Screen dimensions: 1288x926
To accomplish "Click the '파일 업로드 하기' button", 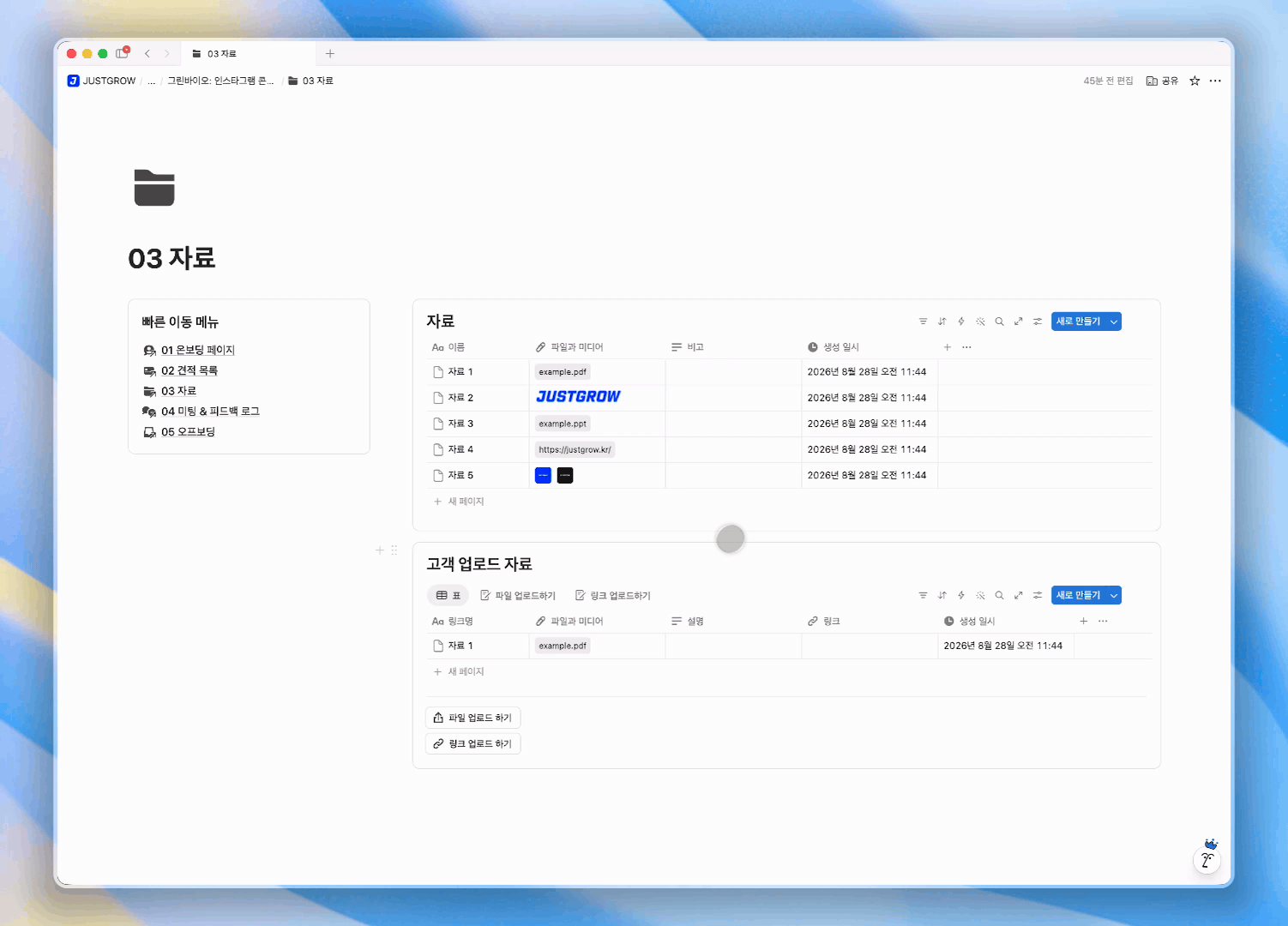I will coord(473,718).
